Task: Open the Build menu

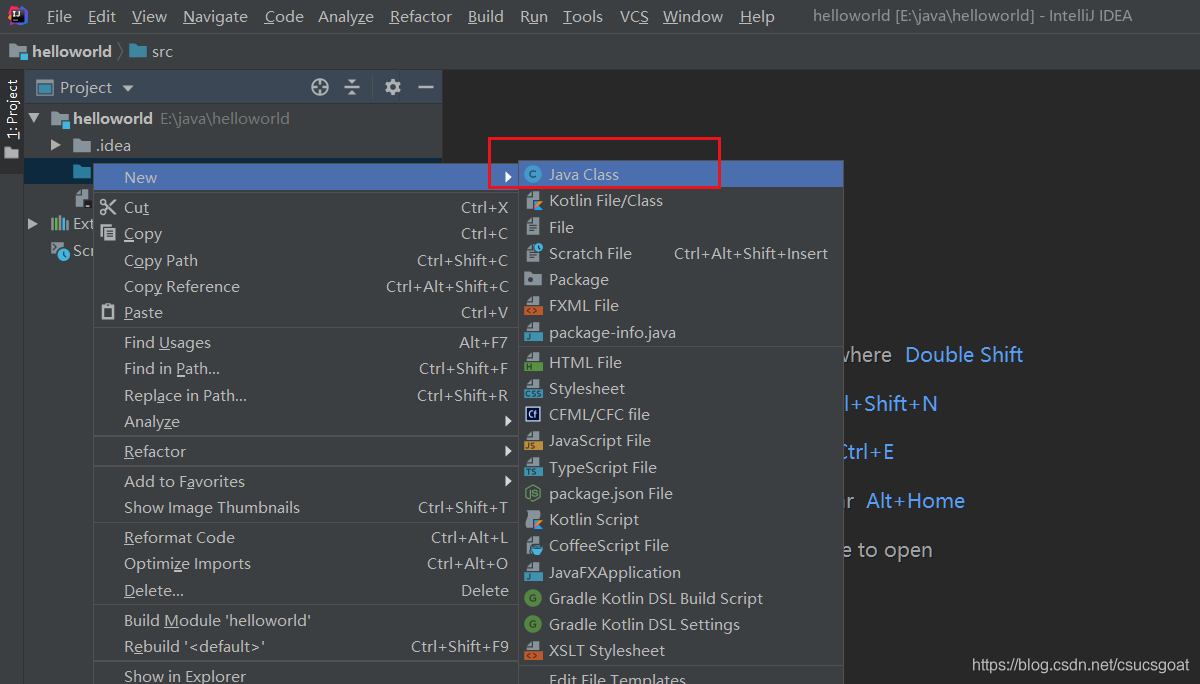Action: click(x=486, y=17)
